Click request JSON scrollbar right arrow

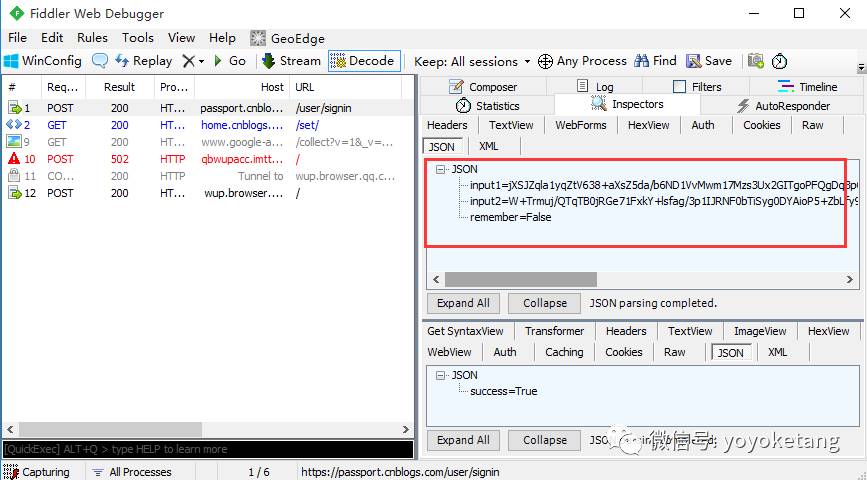(850, 279)
